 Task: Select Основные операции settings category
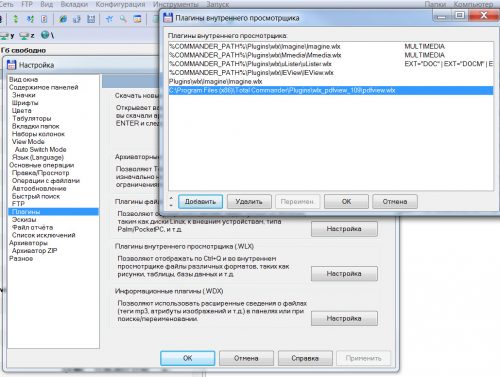tap(42, 165)
